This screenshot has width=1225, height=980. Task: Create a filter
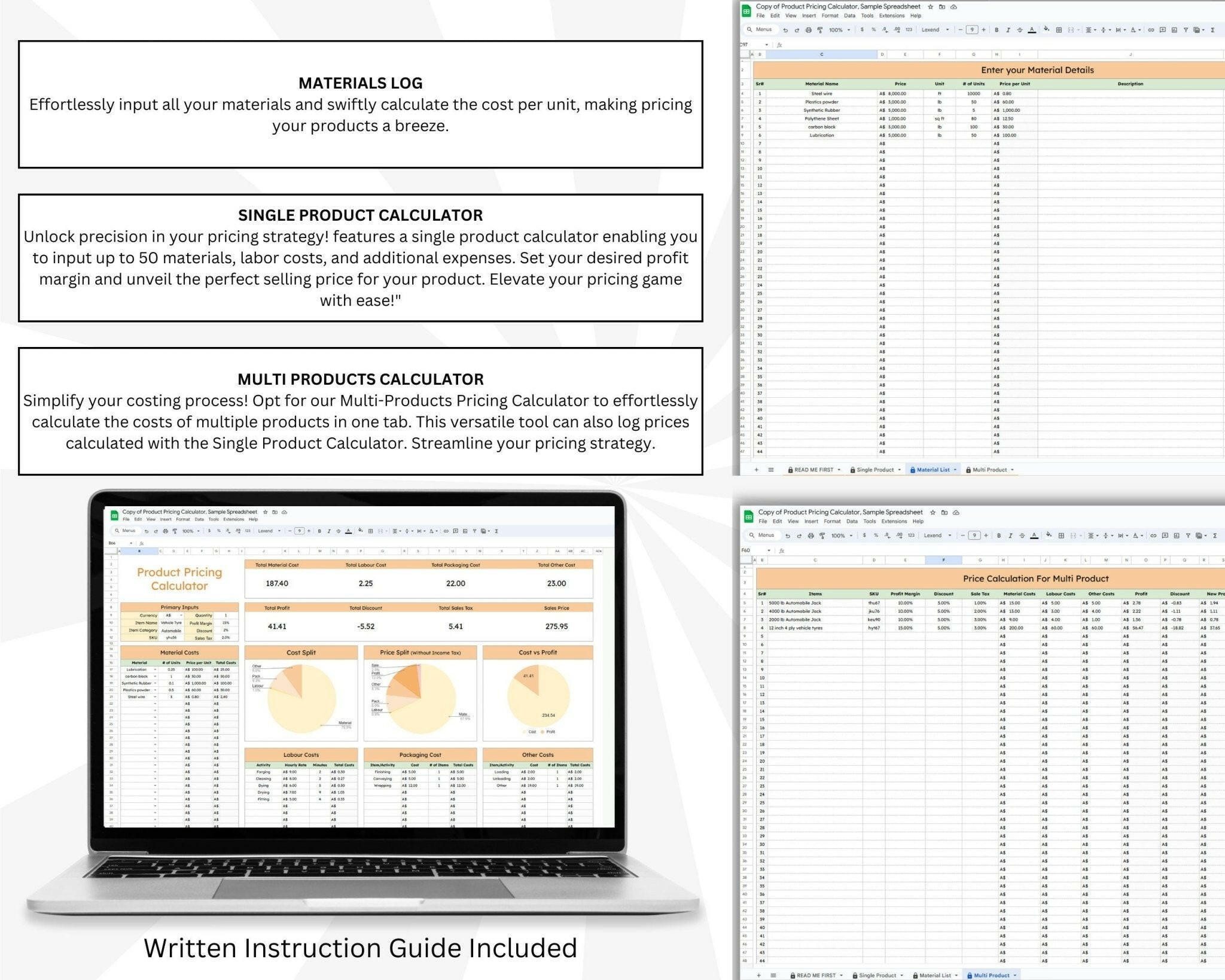(1187, 30)
